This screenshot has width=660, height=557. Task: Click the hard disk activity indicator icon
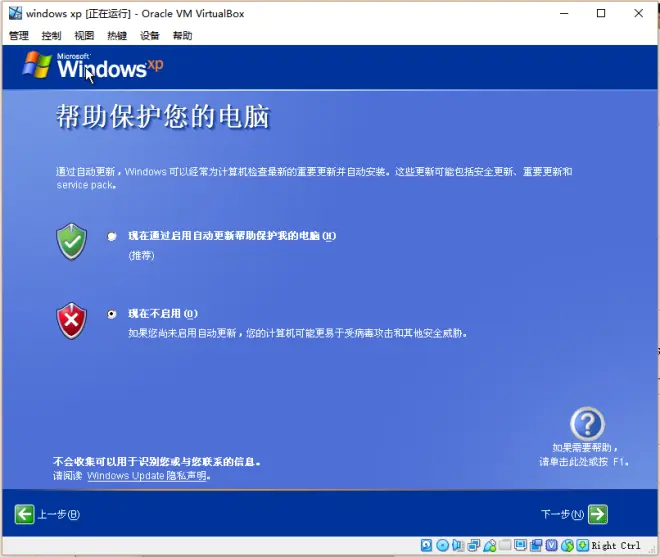click(x=426, y=546)
